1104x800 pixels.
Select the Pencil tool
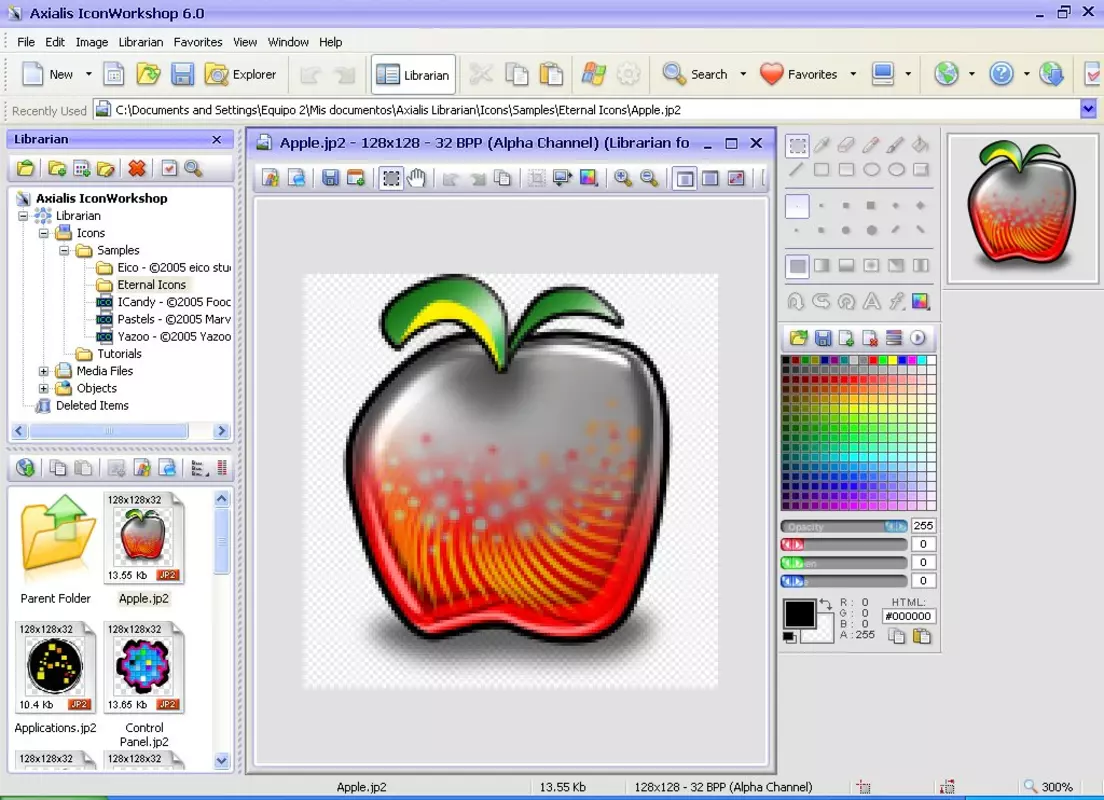[871, 145]
